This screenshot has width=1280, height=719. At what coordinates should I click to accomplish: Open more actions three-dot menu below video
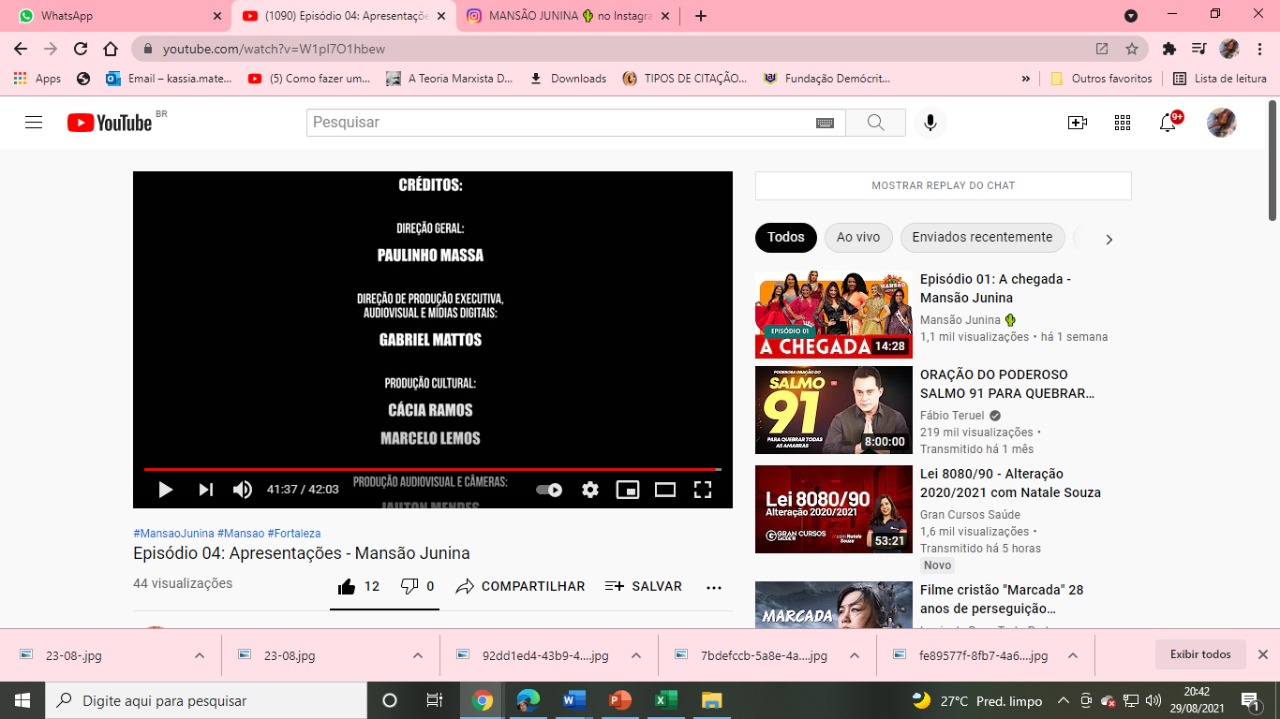click(714, 587)
